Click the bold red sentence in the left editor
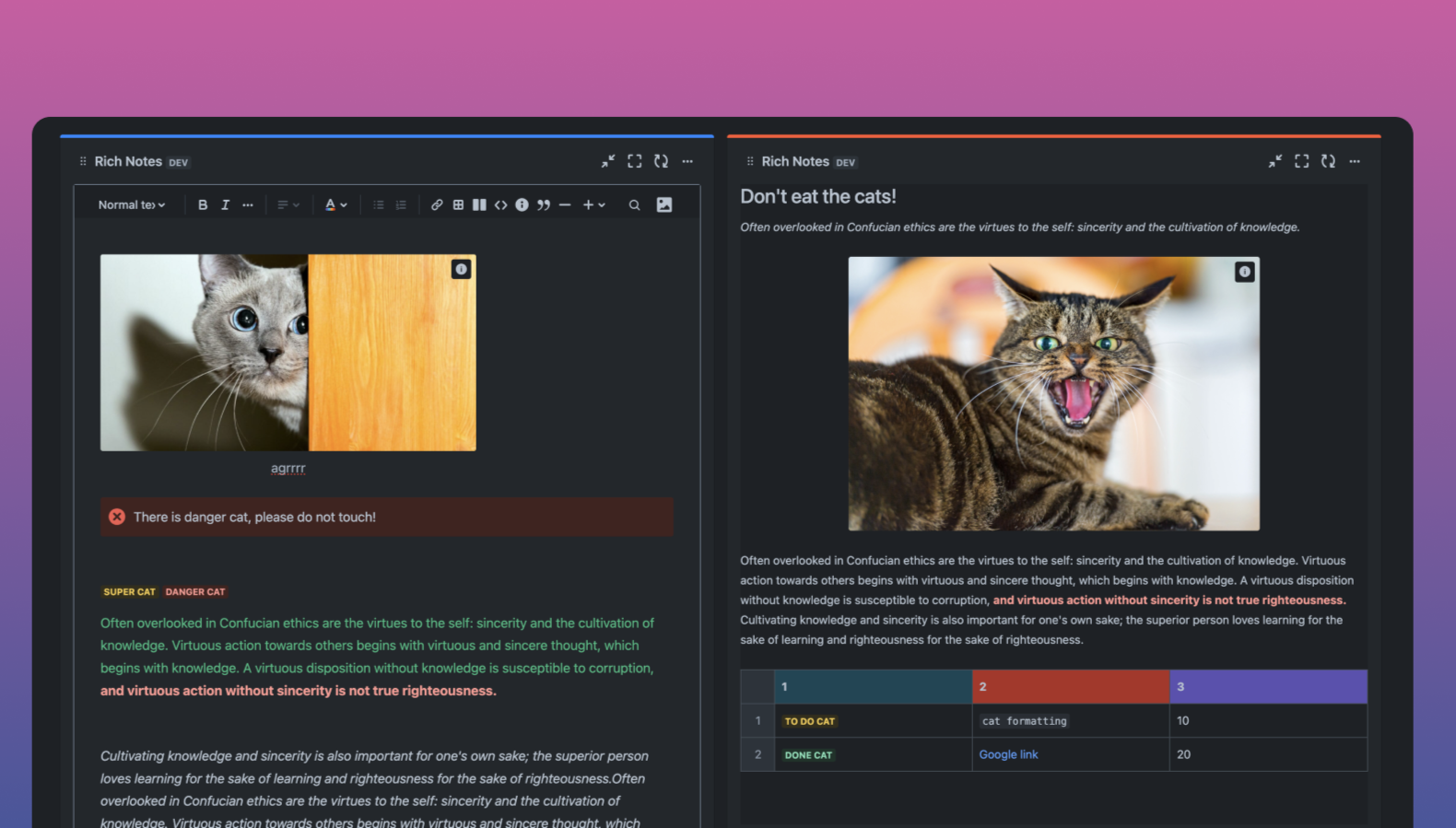 pyautogui.click(x=299, y=691)
